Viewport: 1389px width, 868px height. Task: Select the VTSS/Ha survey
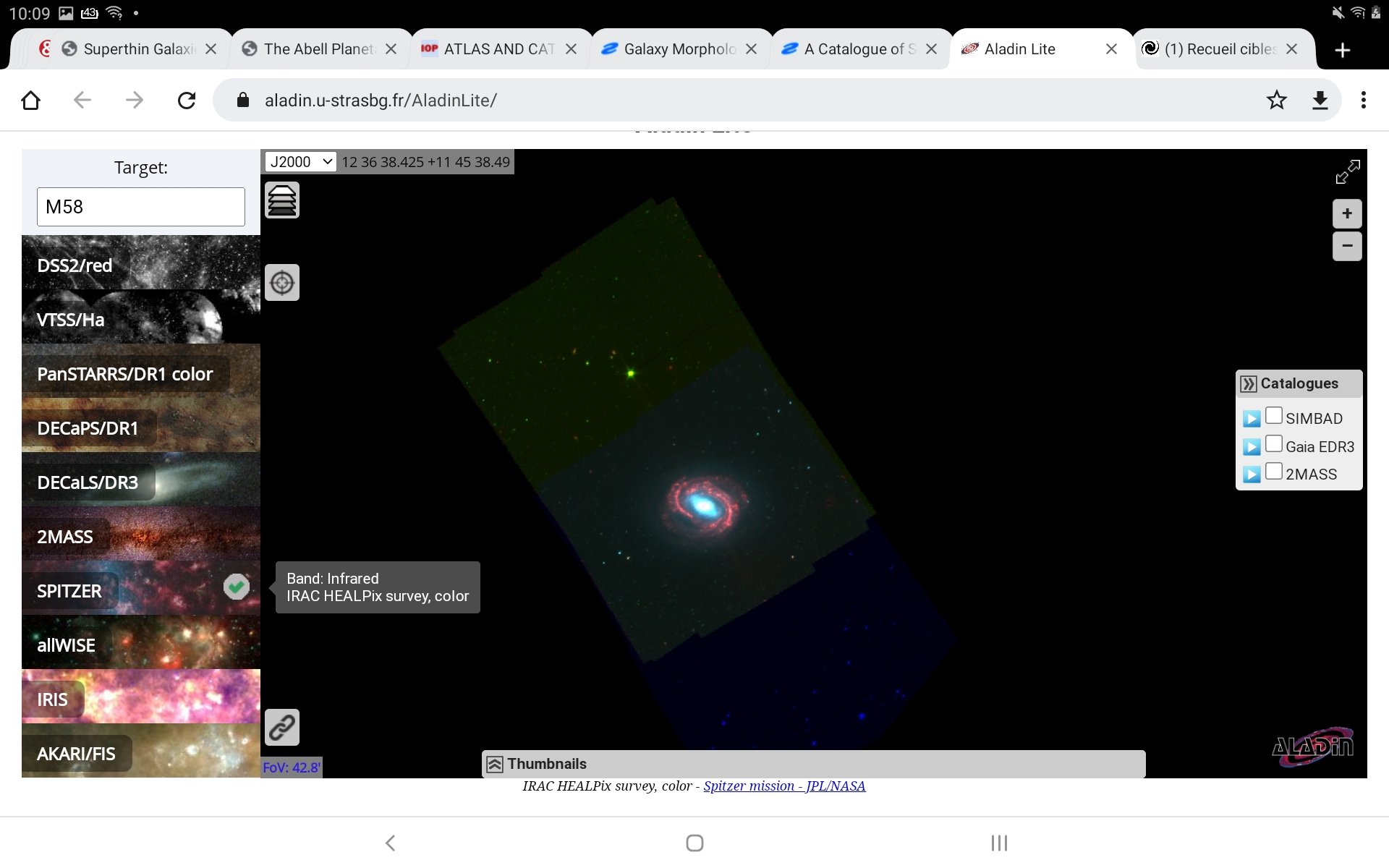[141, 317]
